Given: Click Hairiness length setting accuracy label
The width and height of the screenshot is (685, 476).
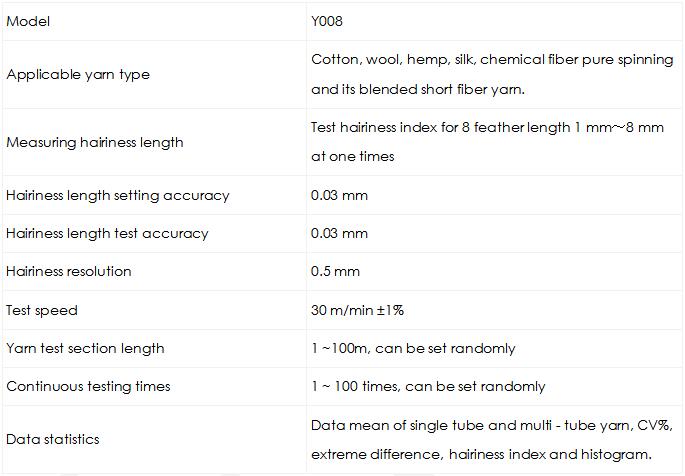Looking at the screenshot, I should pyautogui.click(x=118, y=195).
